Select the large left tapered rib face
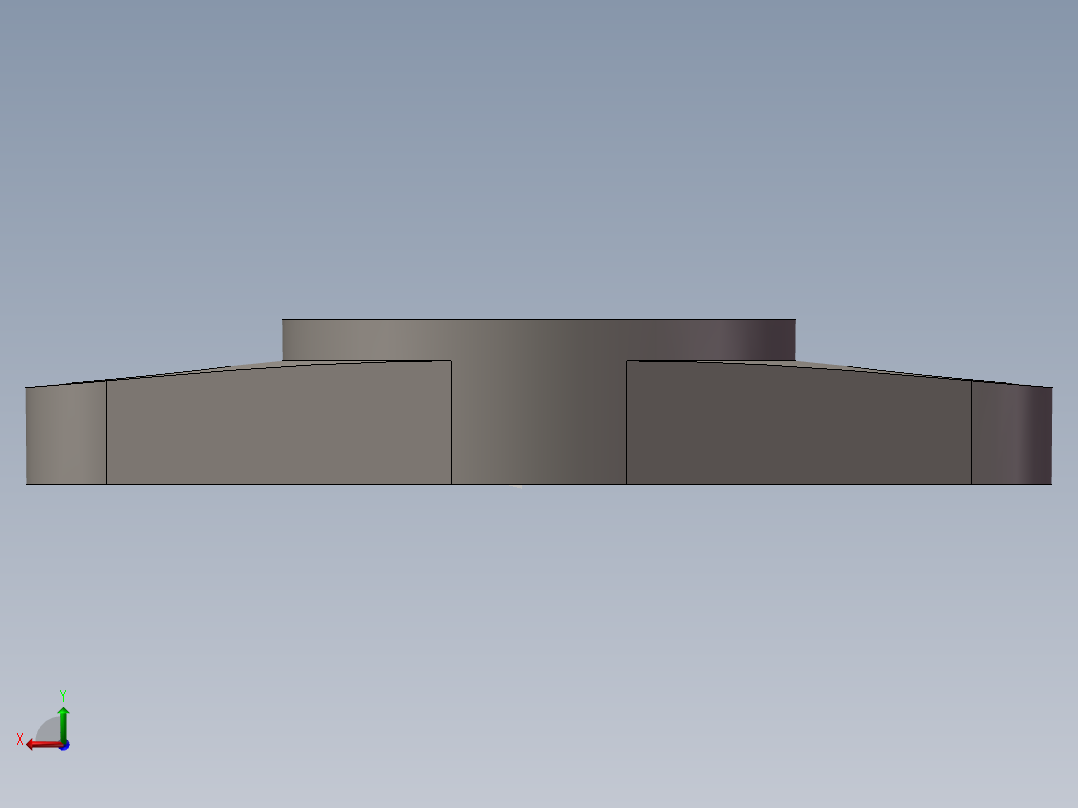 pyautogui.click(x=278, y=426)
